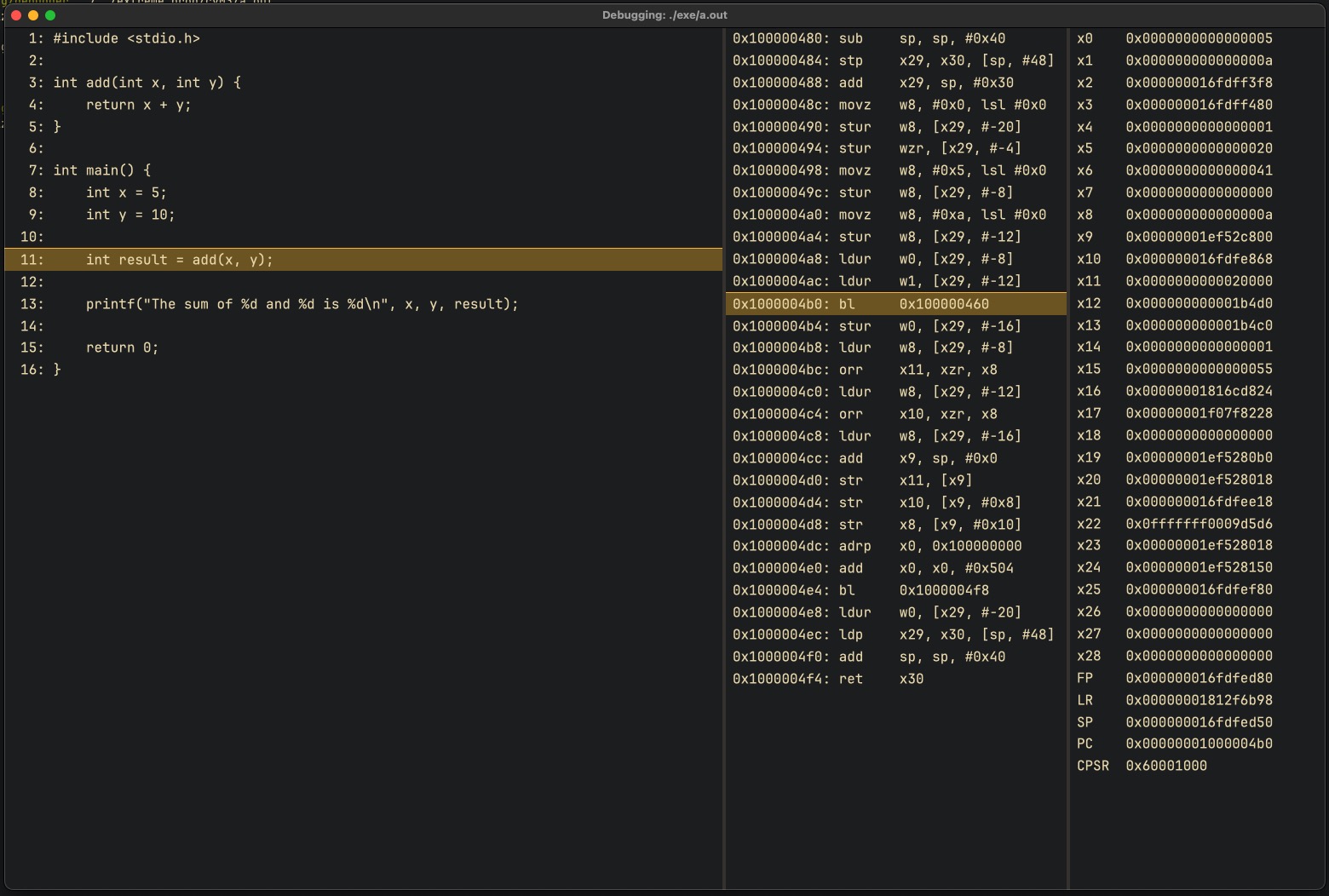
Task: Click the ldp instruction at 0x1000004ec
Action: point(895,635)
